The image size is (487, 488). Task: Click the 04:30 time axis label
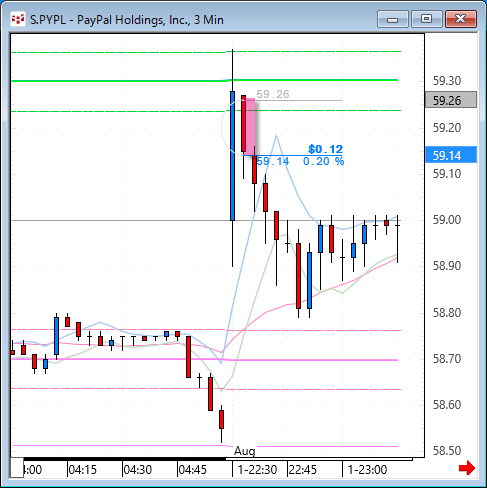[x=138, y=470]
